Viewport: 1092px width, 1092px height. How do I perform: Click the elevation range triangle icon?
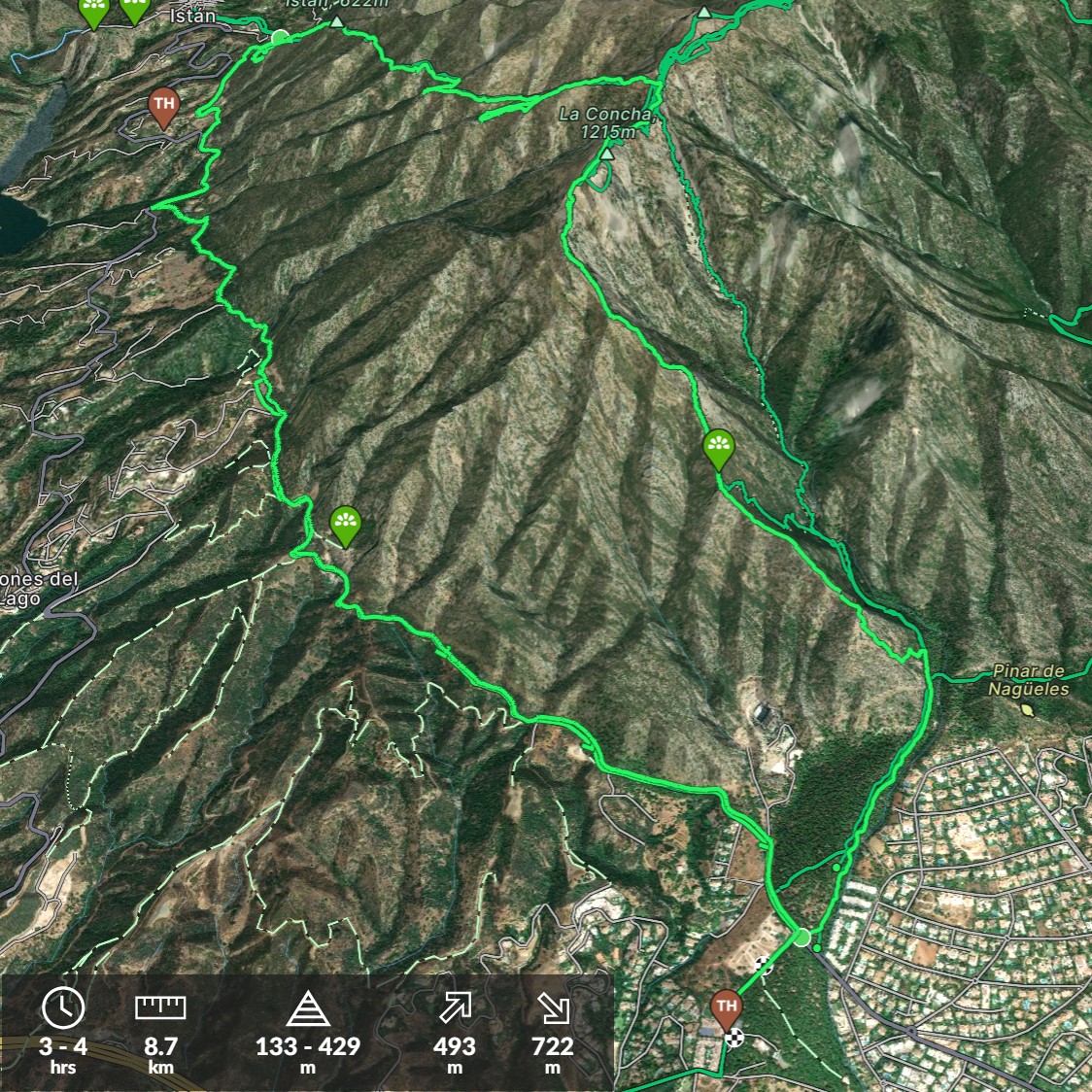(308, 1009)
